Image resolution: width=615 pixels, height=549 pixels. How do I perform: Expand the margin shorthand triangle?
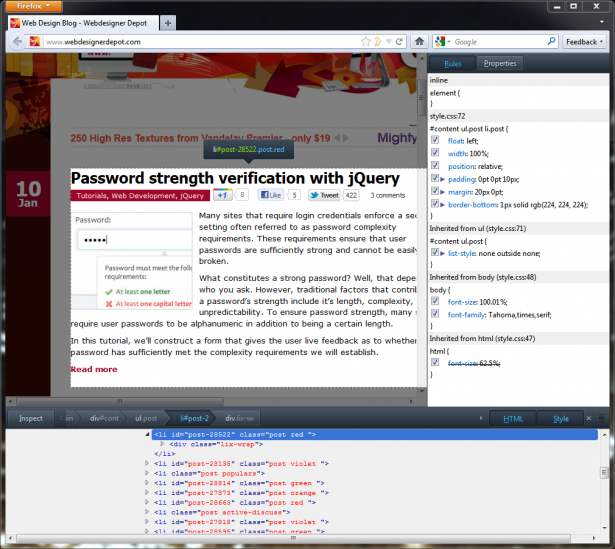442,192
